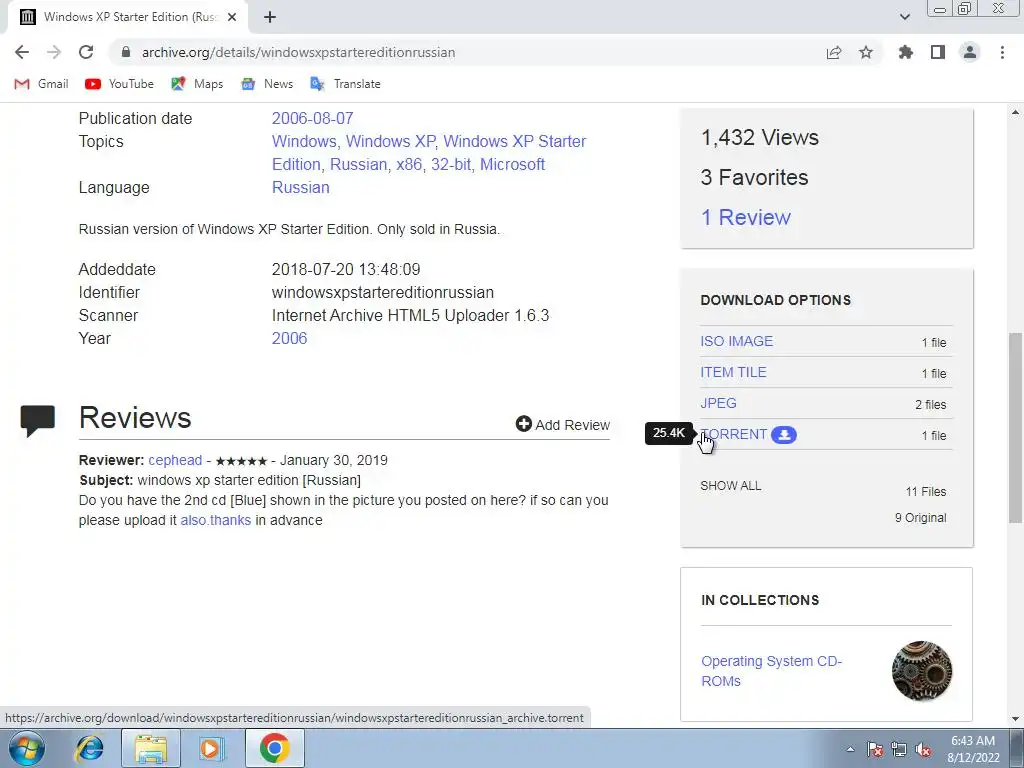Click the 1,432 Views text
The image size is (1024, 768).
(x=760, y=137)
